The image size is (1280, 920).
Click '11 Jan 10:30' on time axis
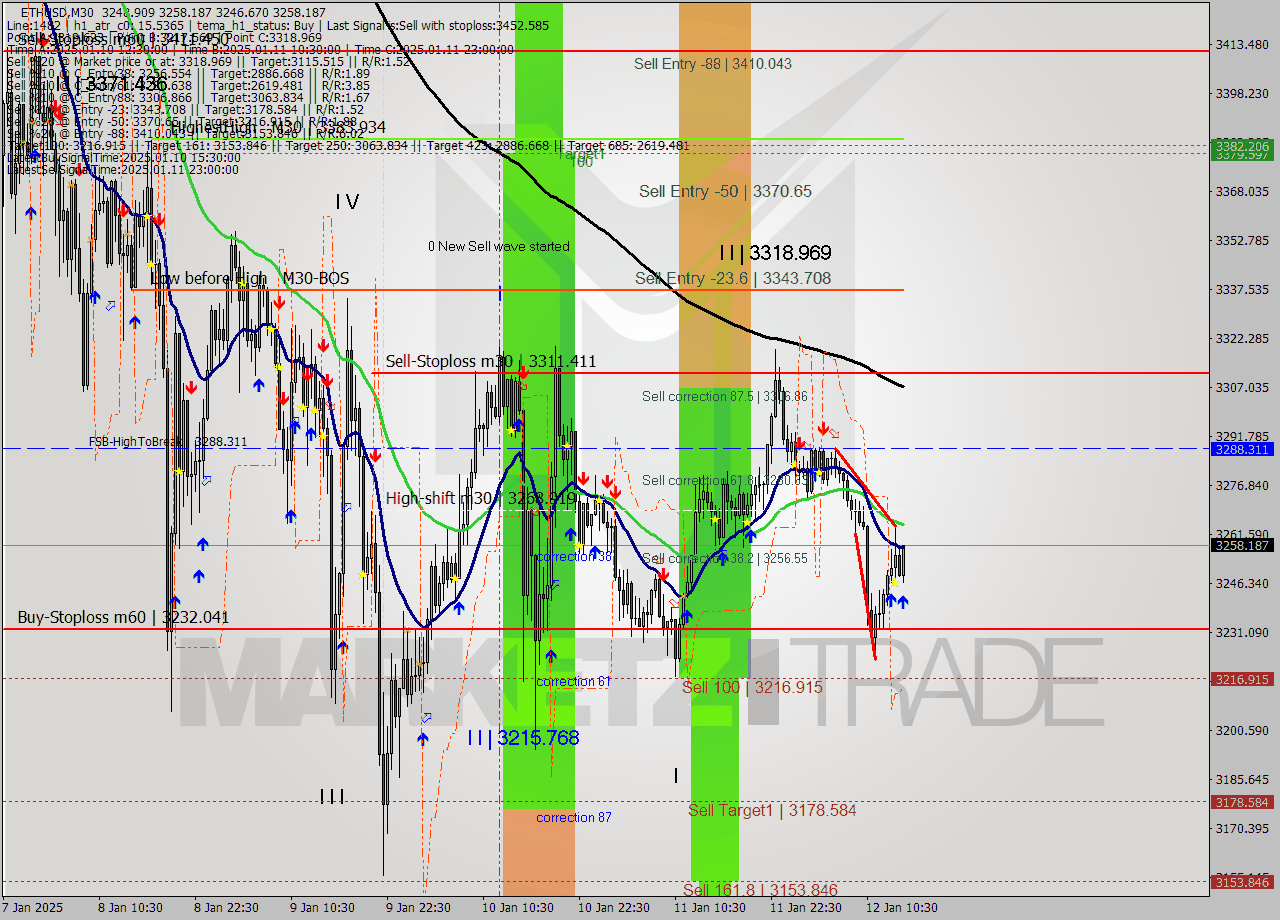710,908
